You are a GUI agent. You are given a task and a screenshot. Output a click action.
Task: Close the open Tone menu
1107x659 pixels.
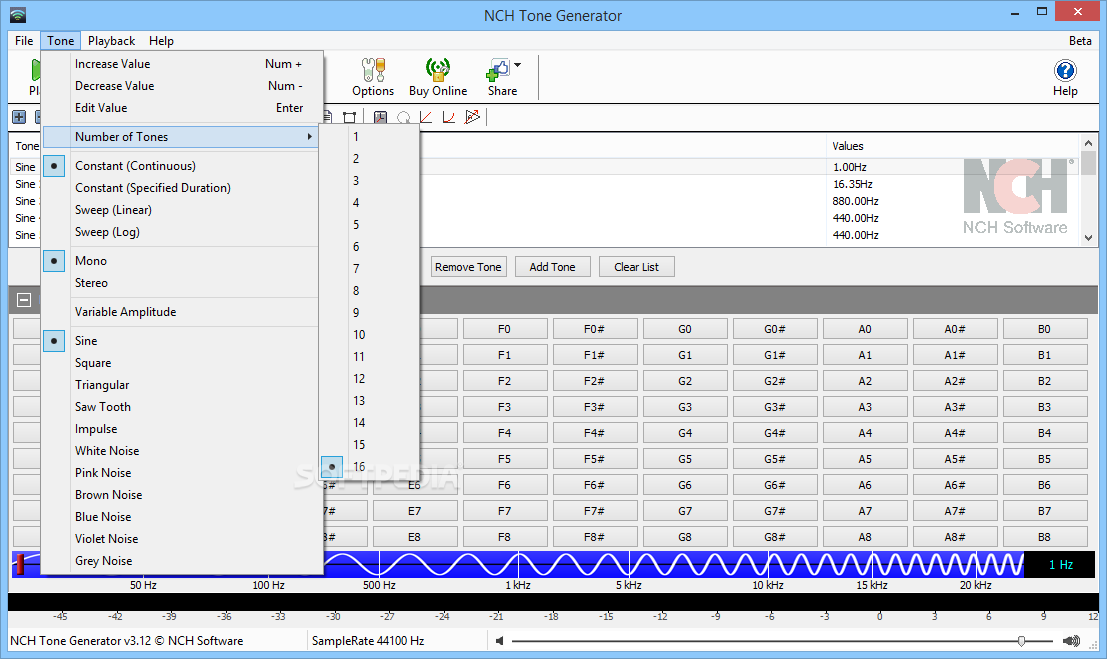coord(61,40)
